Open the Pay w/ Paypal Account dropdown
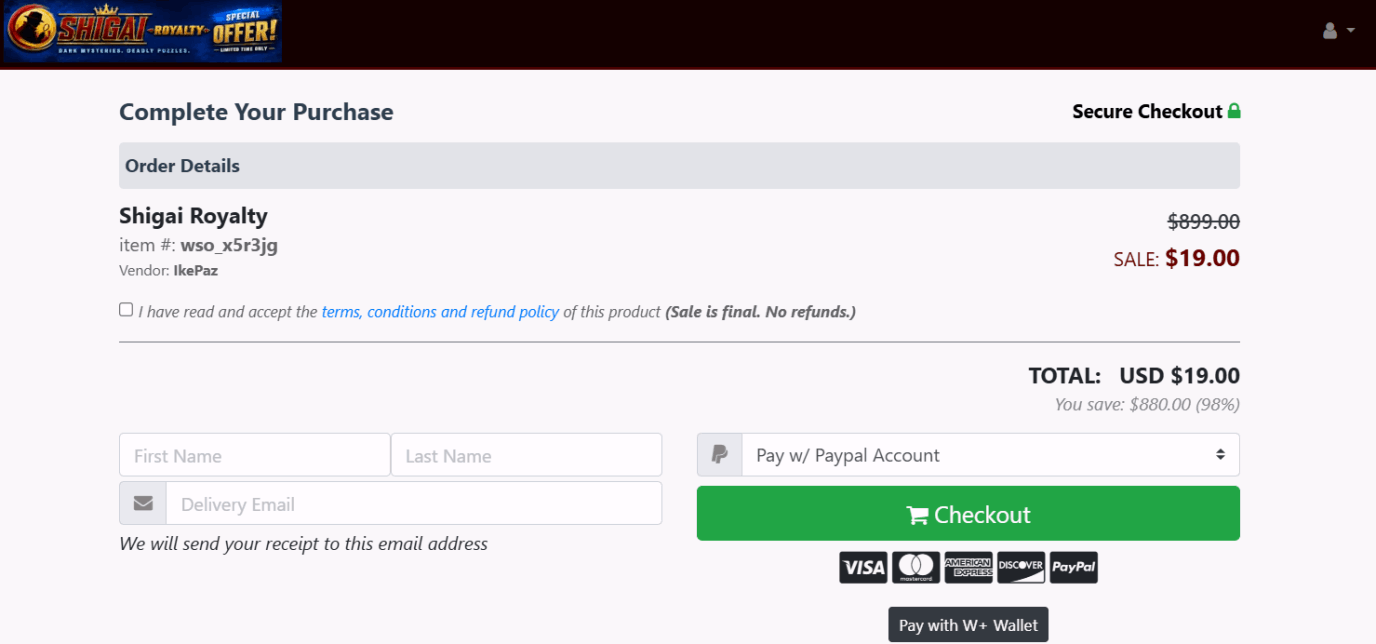Screen dimensions: 1376x644 (x=990, y=455)
